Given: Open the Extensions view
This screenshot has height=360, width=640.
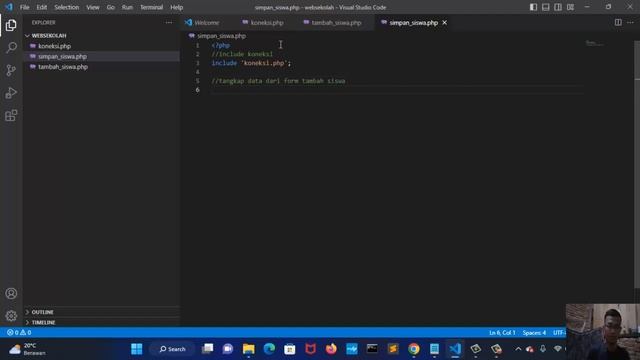Looking at the screenshot, I should coord(11,116).
